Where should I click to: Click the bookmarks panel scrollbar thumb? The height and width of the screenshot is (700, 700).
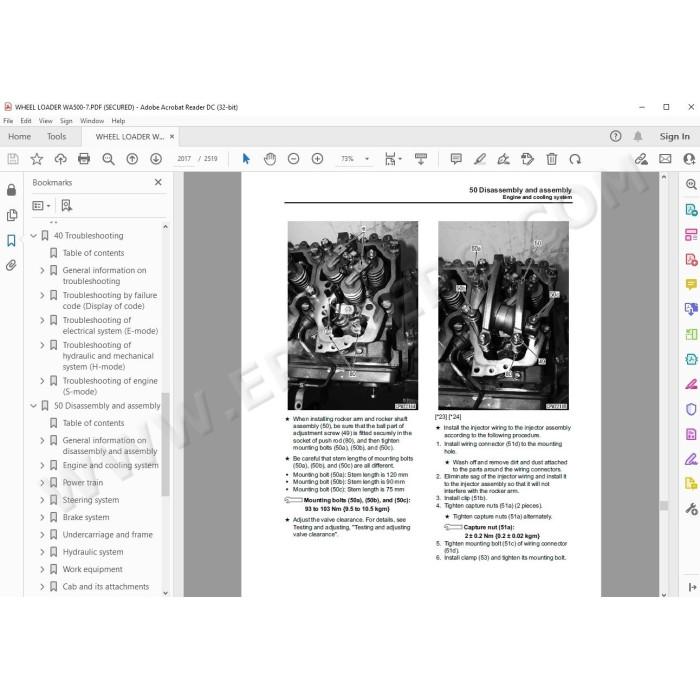(x=165, y=444)
